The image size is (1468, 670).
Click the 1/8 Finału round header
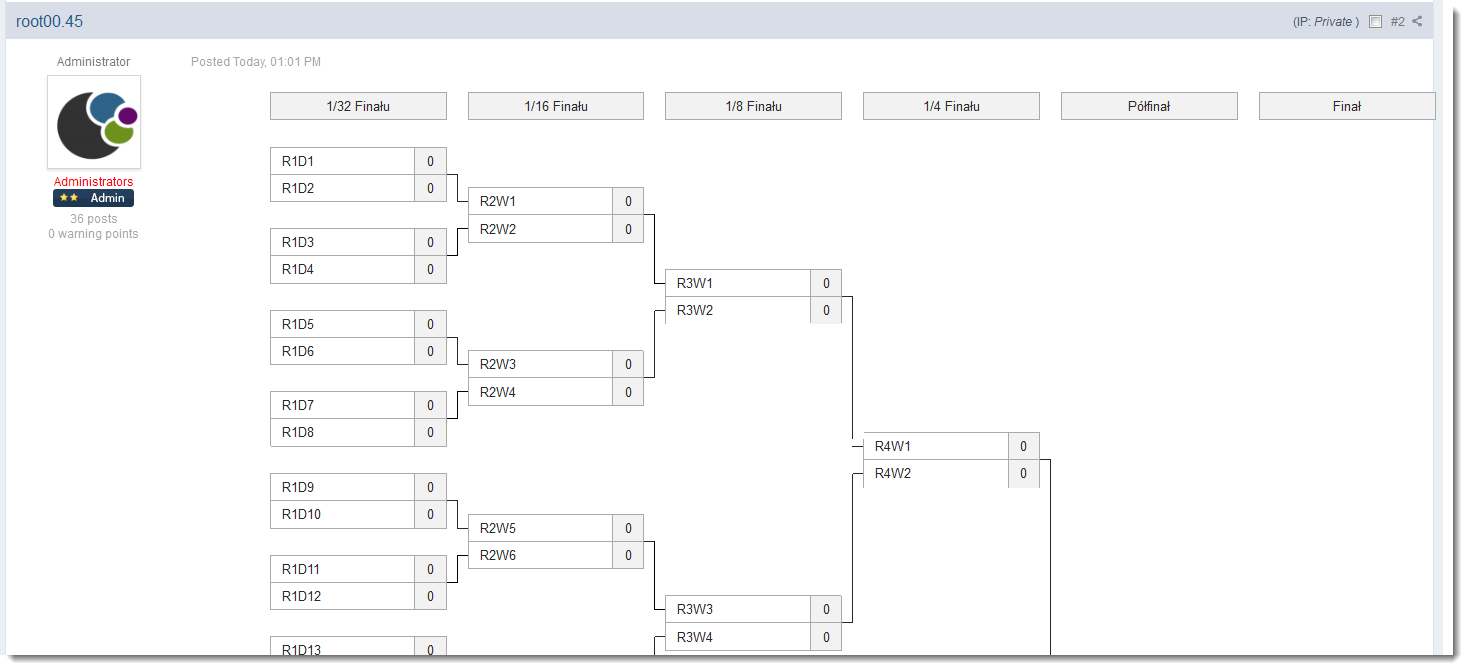coord(753,106)
